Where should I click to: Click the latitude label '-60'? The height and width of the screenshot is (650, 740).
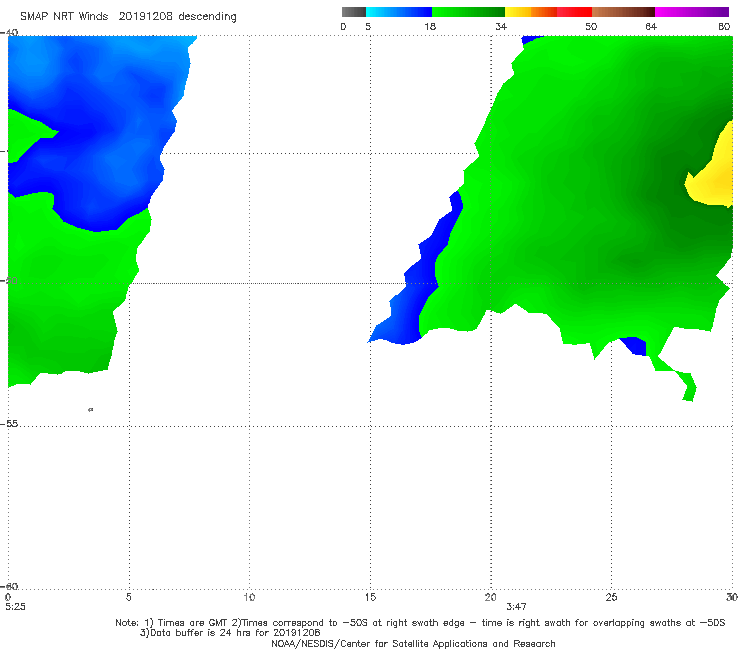point(9,586)
